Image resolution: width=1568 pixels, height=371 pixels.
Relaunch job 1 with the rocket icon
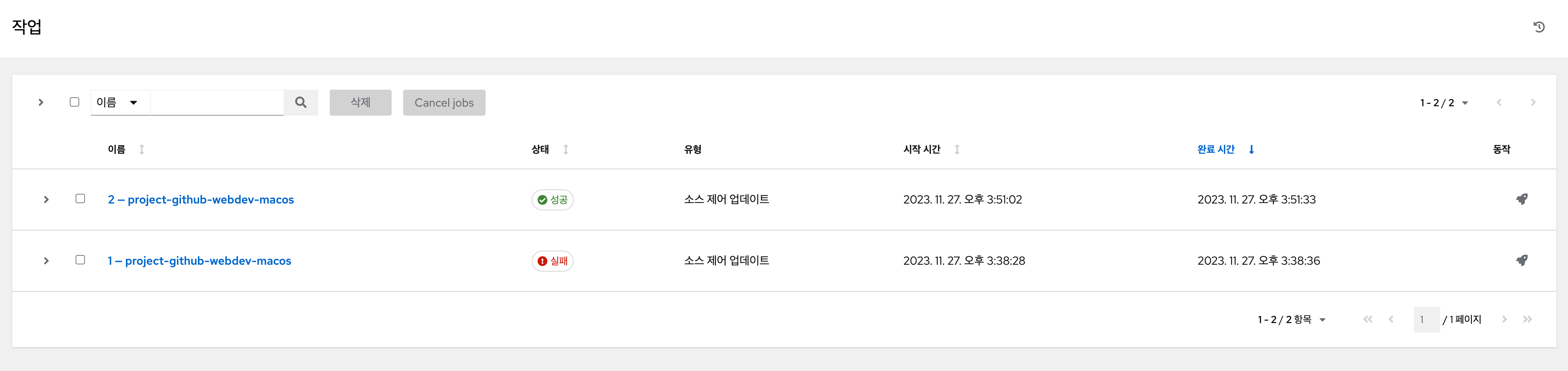(1522, 261)
